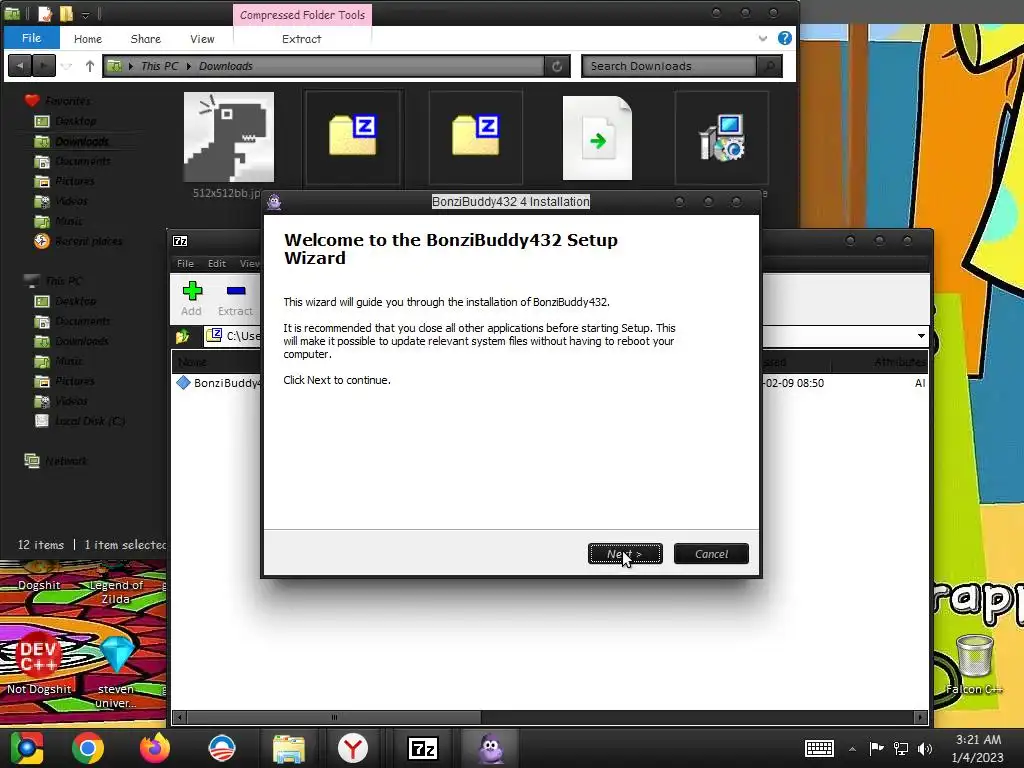Open recent locations dropdown in Explorer
Screen dimensions: 1024x768
[66, 66]
